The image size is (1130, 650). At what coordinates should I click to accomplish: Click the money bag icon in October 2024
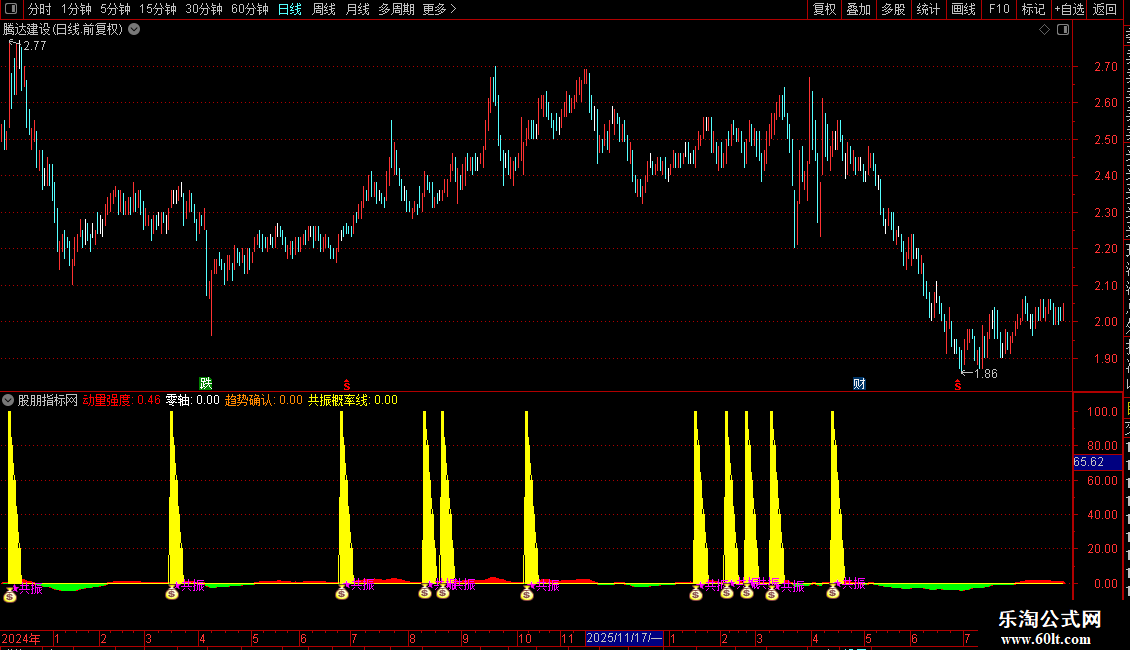pos(527,593)
